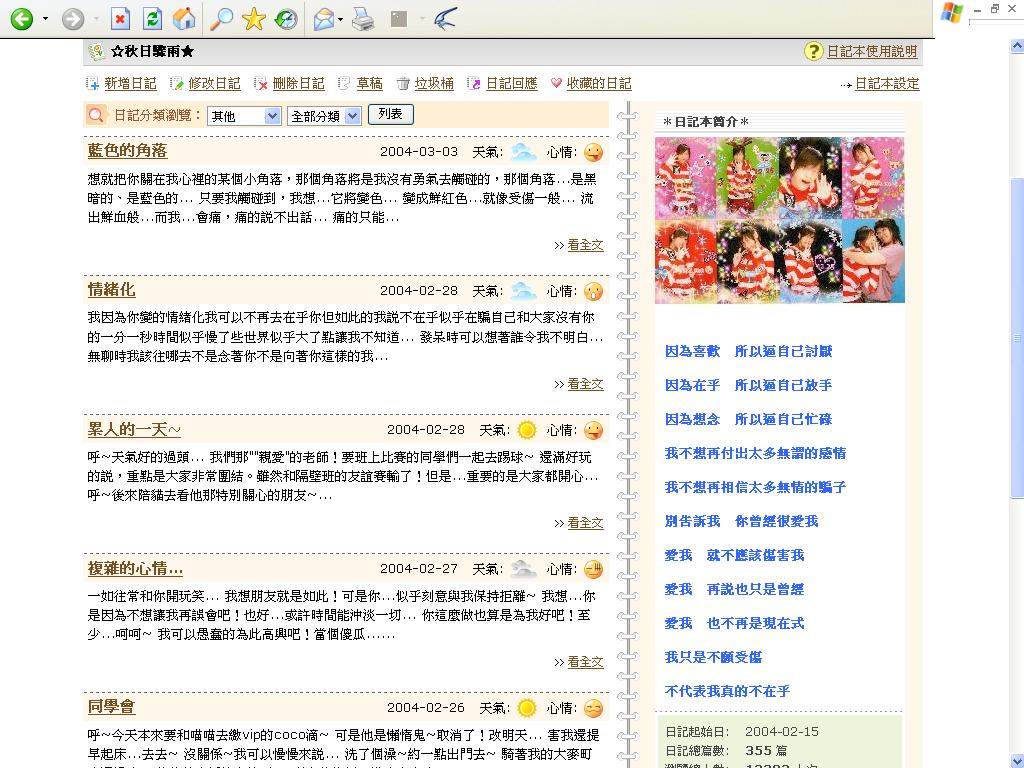The width and height of the screenshot is (1024, 768).
Task: Click the Stop loading page icon
Action: coord(119,18)
